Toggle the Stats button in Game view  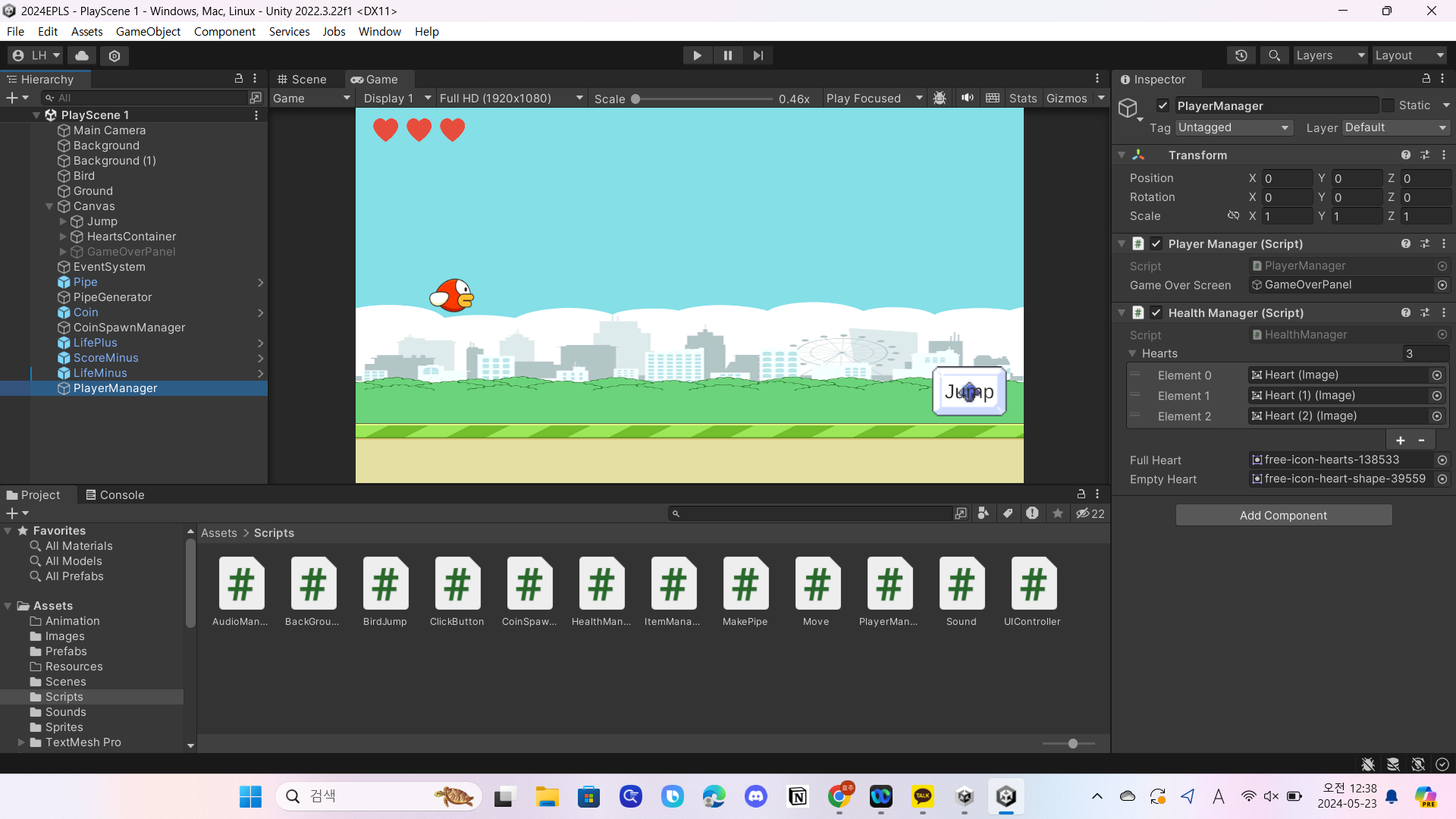pos(1022,98)
